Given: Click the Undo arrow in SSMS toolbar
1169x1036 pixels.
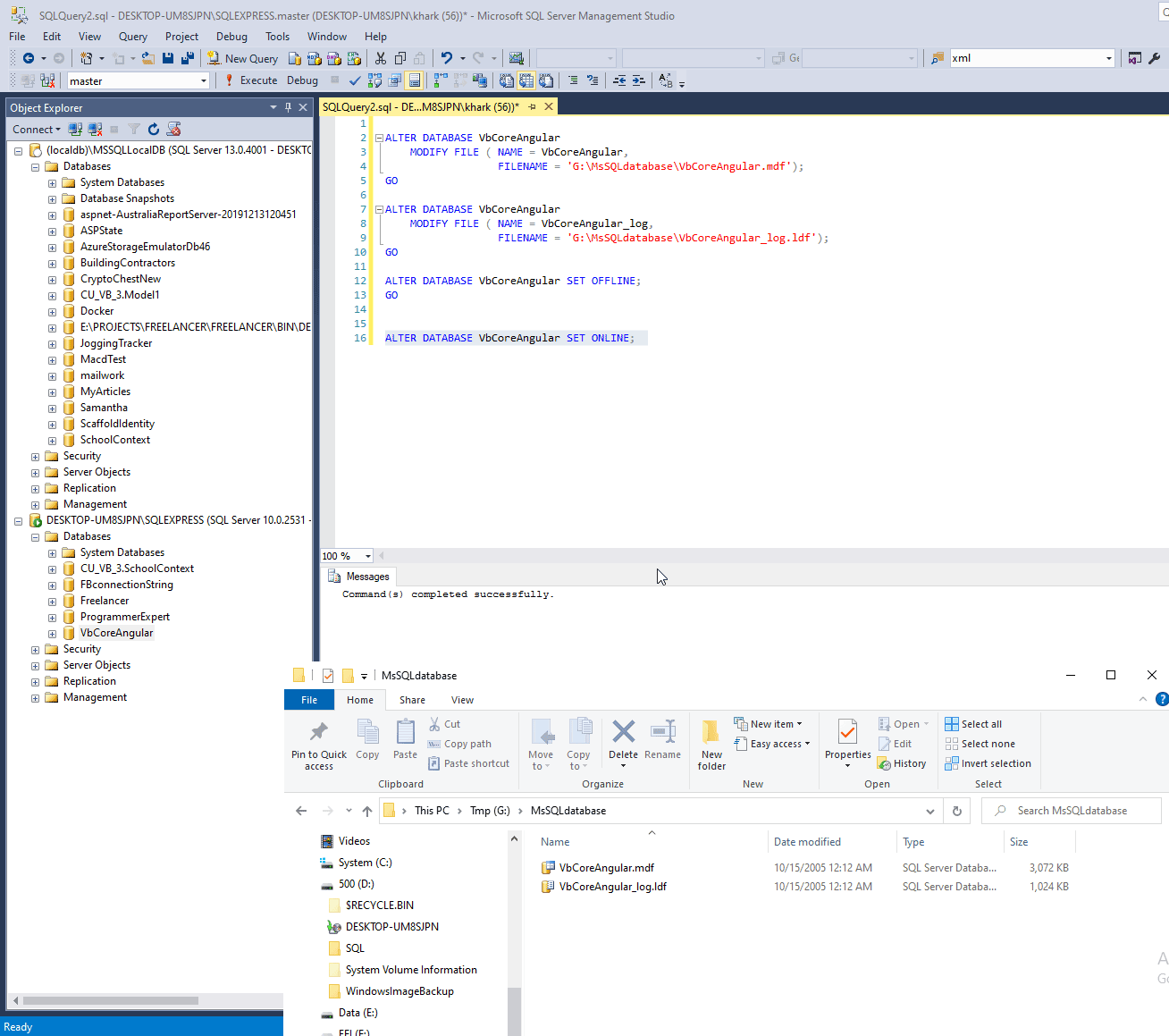Looking at the screenshot, I should pyautogui.click(x=446, y=58).
